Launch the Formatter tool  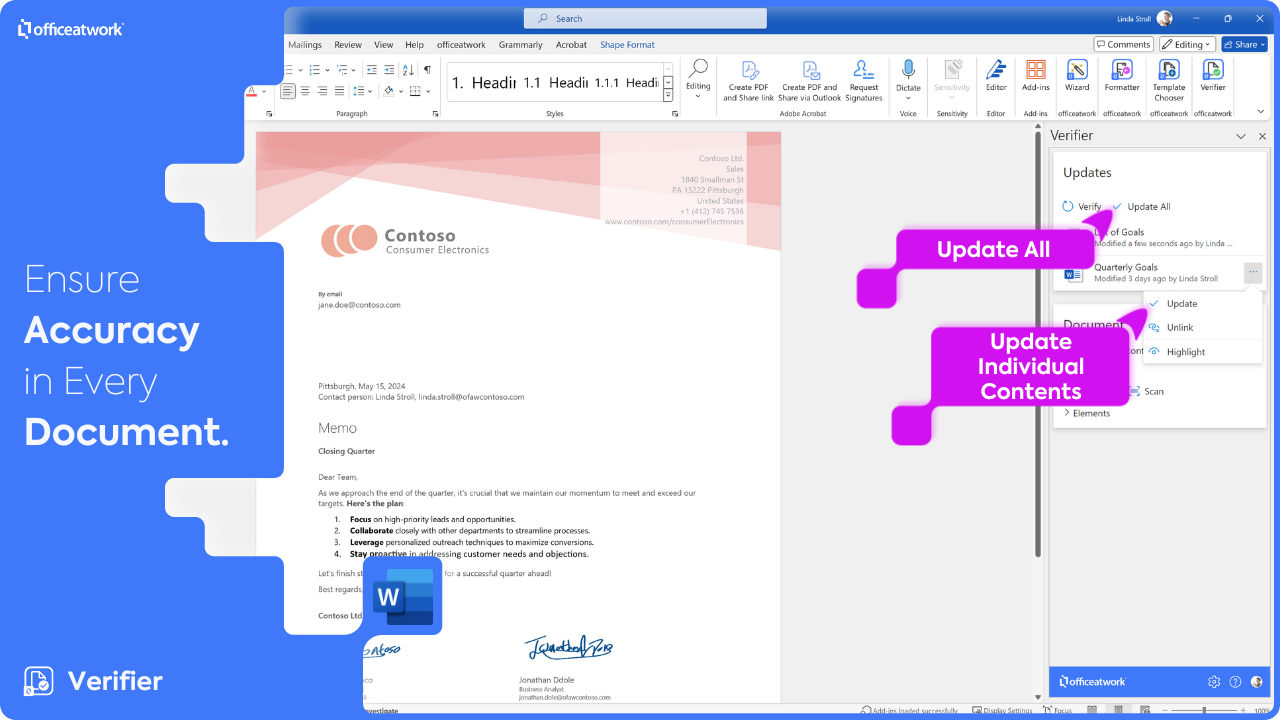1122,76
